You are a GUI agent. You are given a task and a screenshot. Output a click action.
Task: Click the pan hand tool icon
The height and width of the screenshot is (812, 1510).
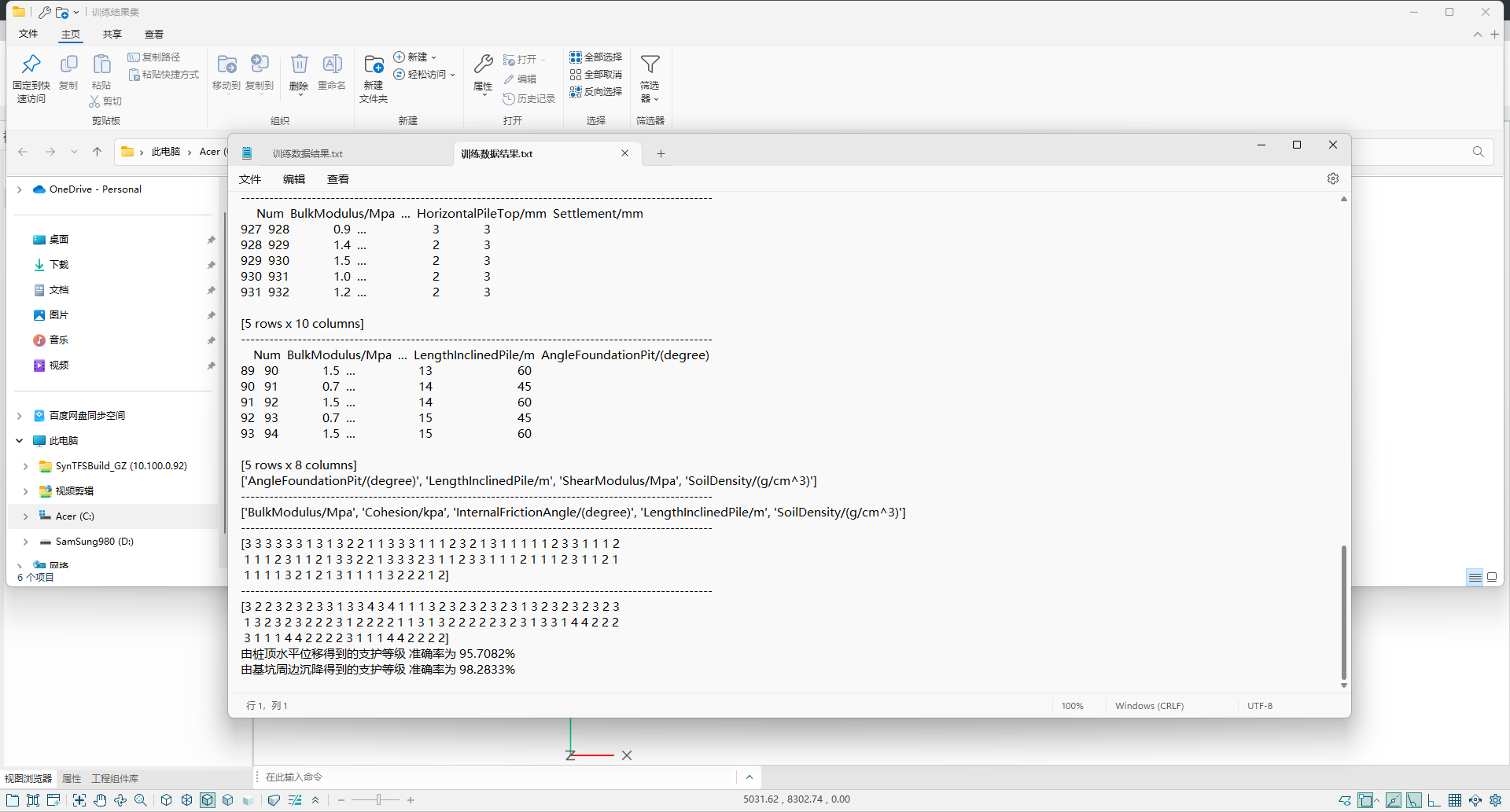[x=100, y=800]
